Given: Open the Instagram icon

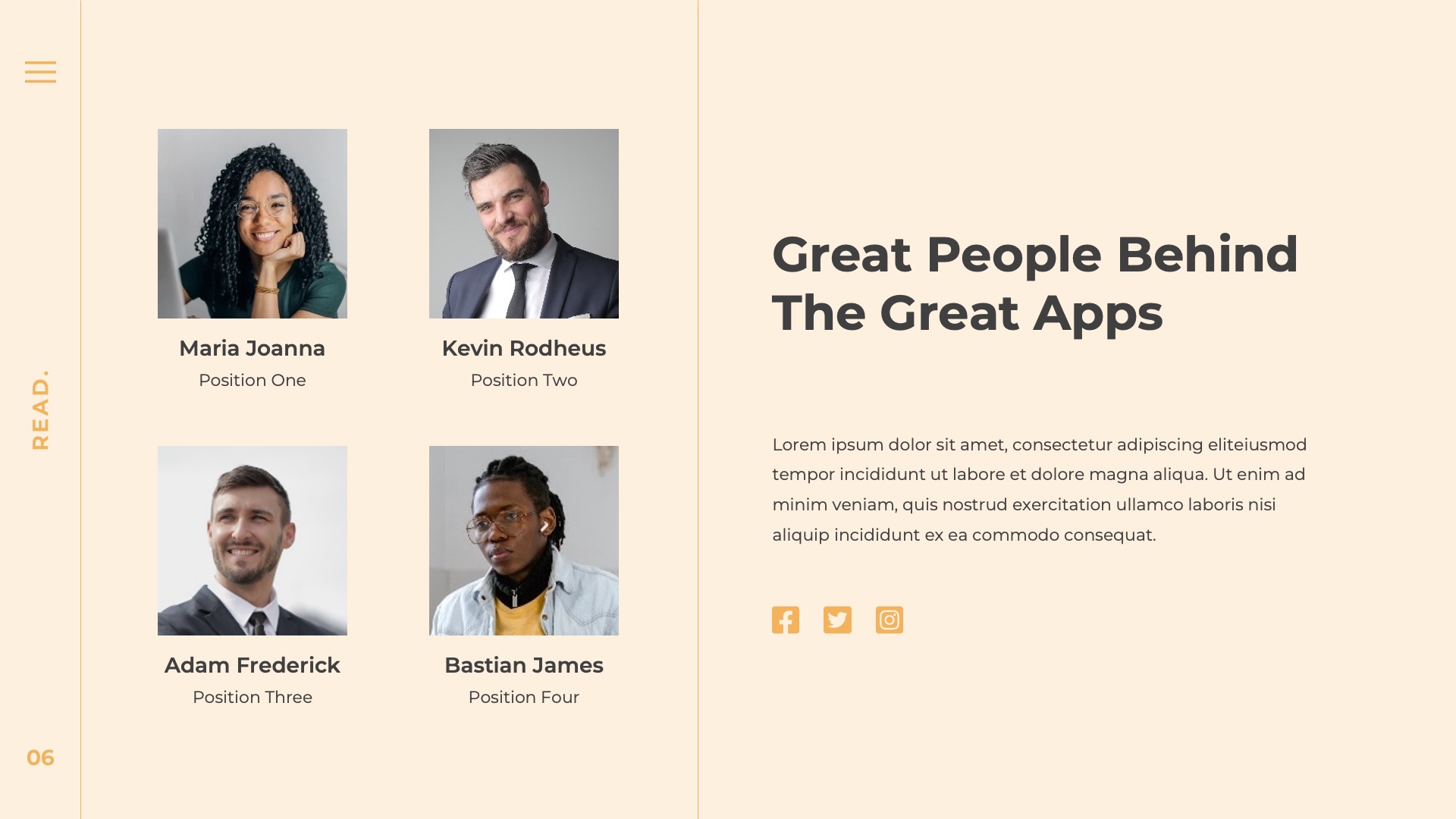Looking at the screenshot, I should 889,620.
